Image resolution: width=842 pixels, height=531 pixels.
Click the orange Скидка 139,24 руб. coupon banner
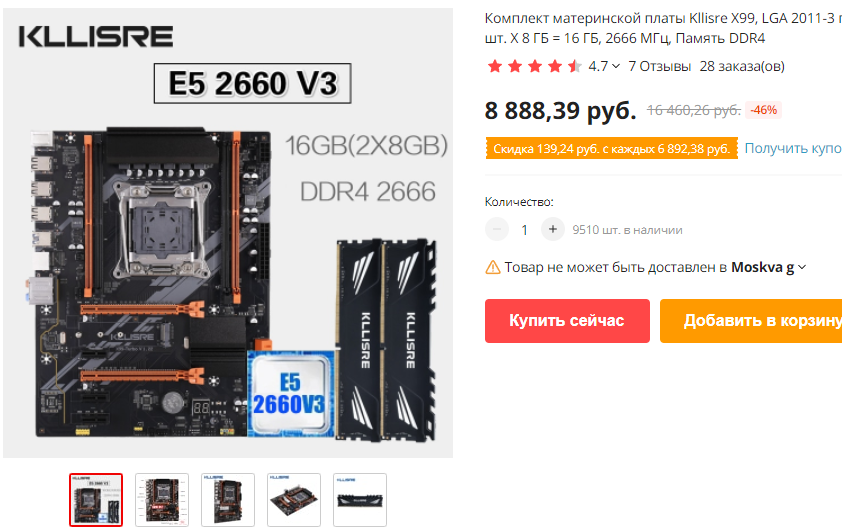pyautogui.click(x=612, y=149)
